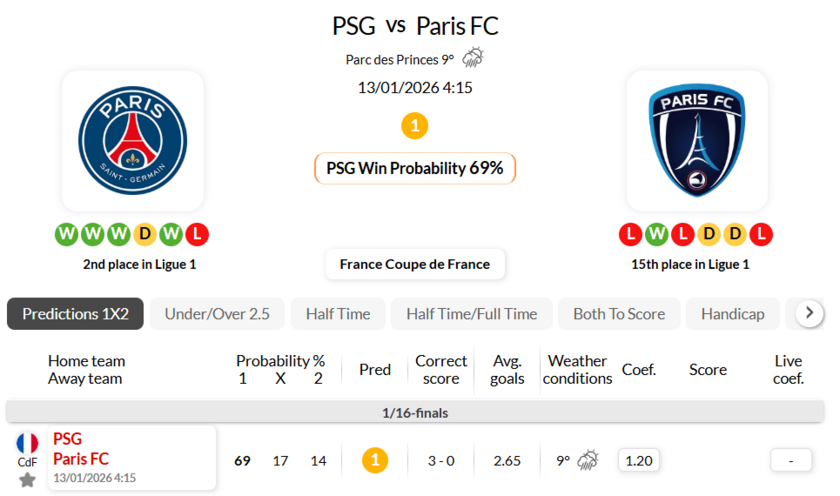Click the France flag icon in match row
The image size is (840, 496).
[27, 443]
